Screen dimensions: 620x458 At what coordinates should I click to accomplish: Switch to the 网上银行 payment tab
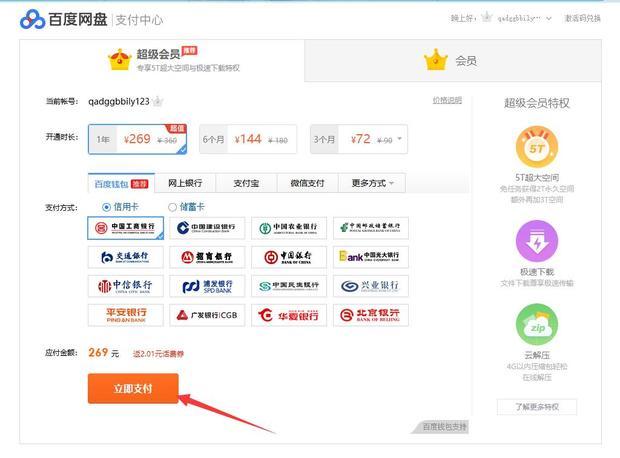click(x=185, y=183)
